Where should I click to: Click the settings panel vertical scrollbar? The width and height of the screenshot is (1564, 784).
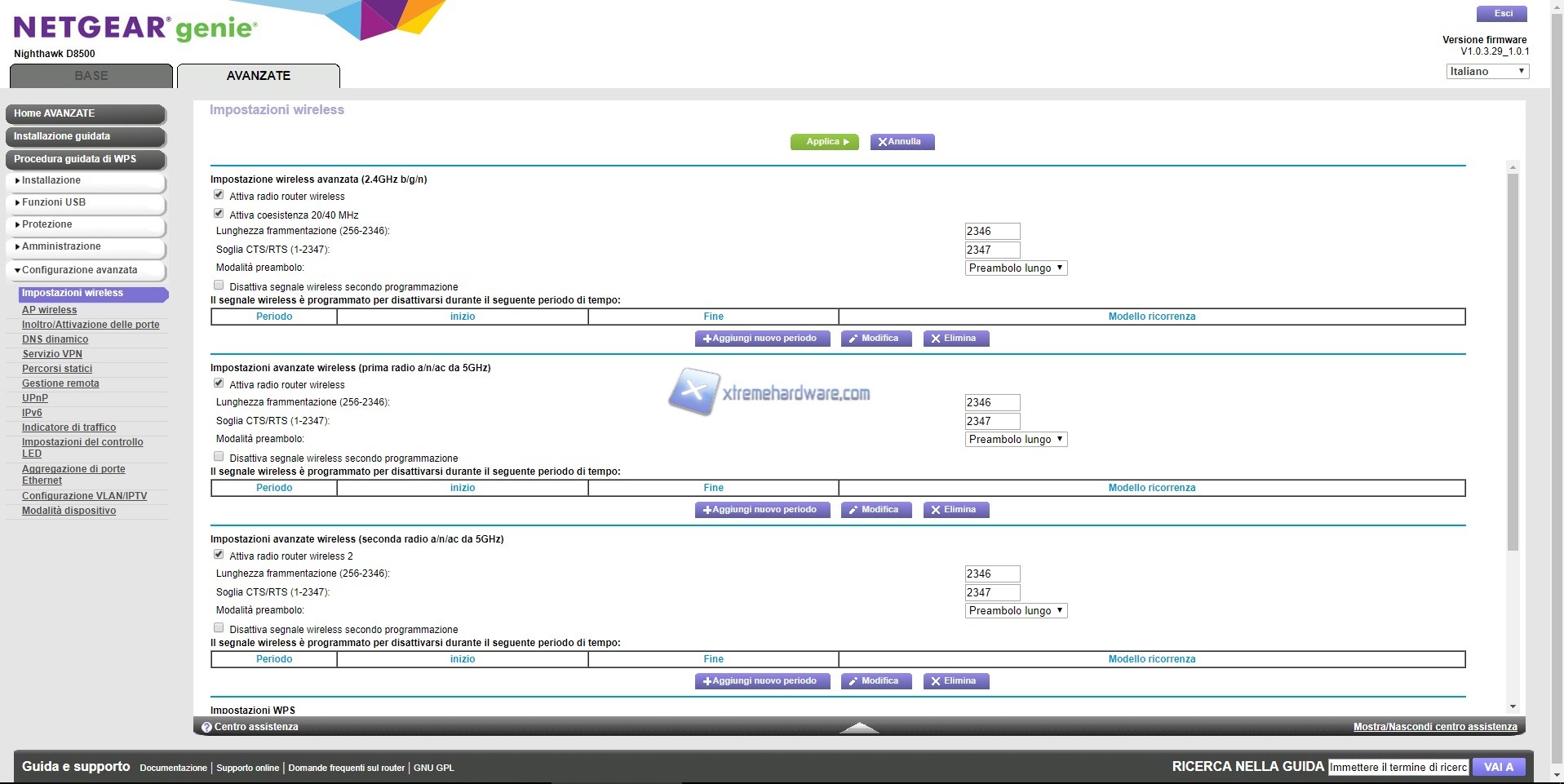tap(1513, 359)
